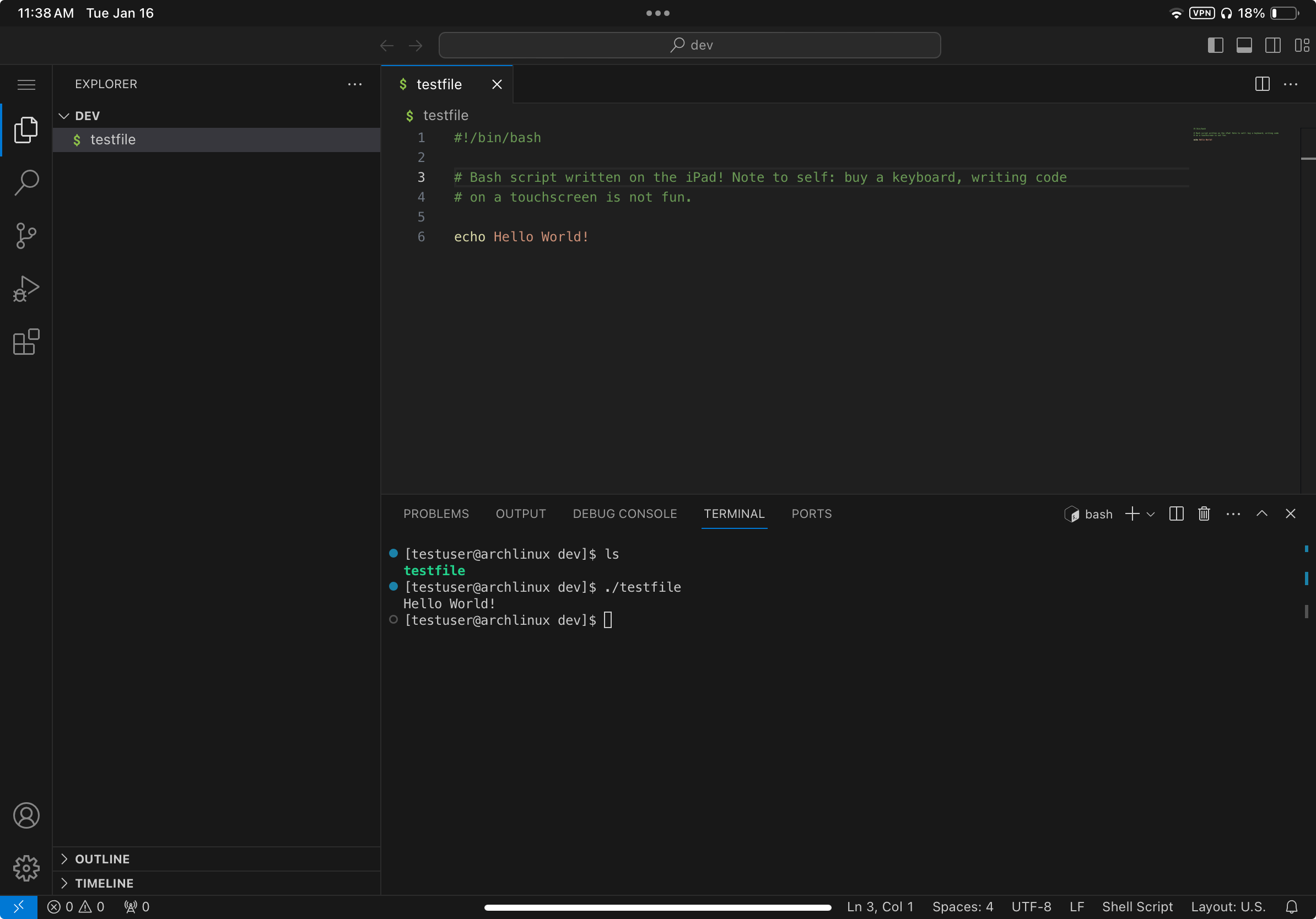Switch to the DEBUG CONSOLE tab
The height and width of the screenshot is (919, 1316).
point(625,513)
